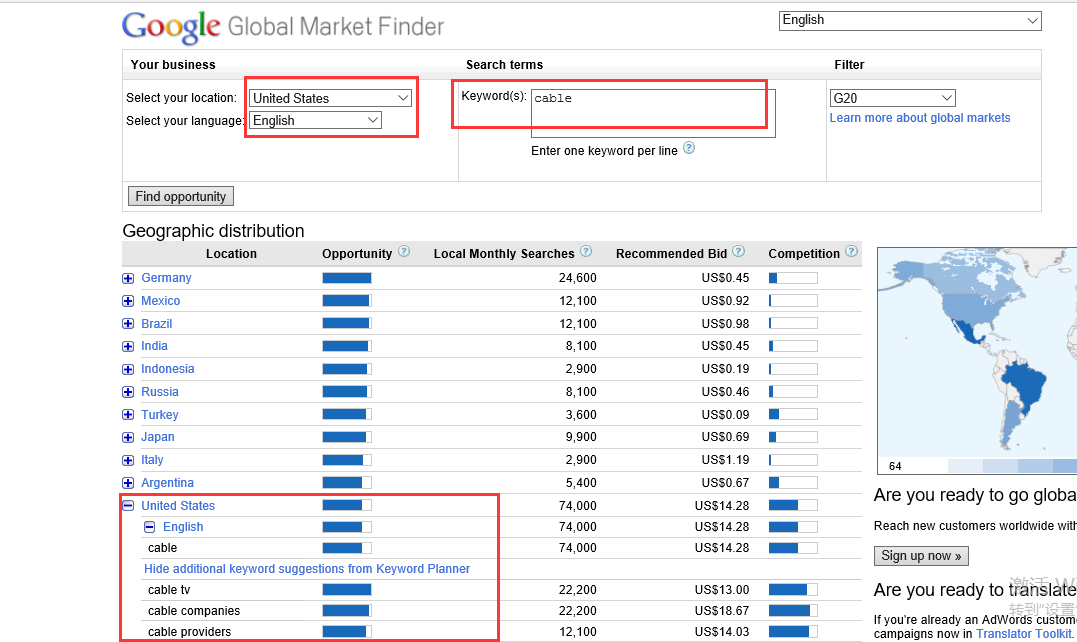Image resolution: width=1077 pixels, height=642 pixels.
Task: Collapse the English language sub-row
Action: pyautogui.click(x=150, y=527)
